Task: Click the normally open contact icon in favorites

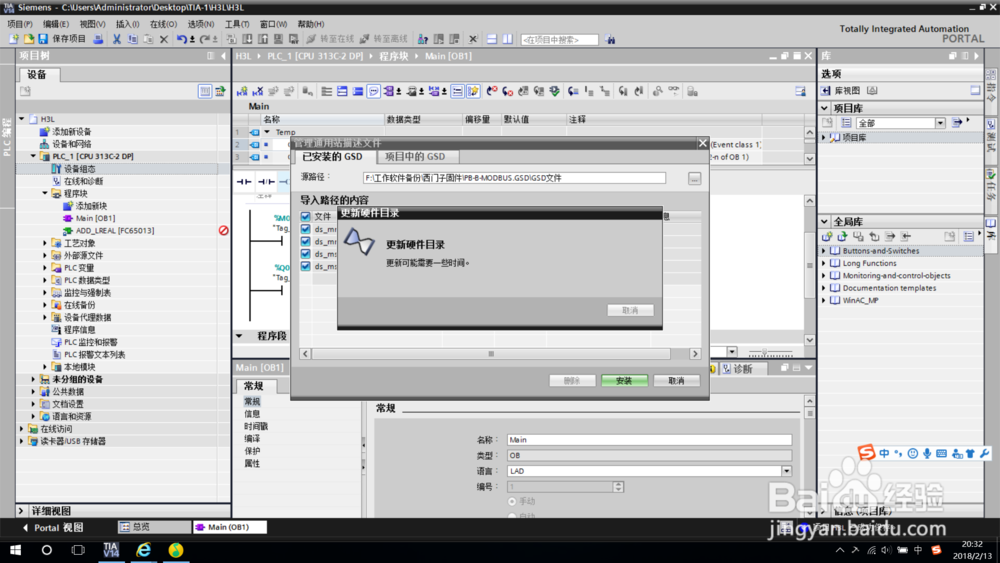Action: point(244,182)
